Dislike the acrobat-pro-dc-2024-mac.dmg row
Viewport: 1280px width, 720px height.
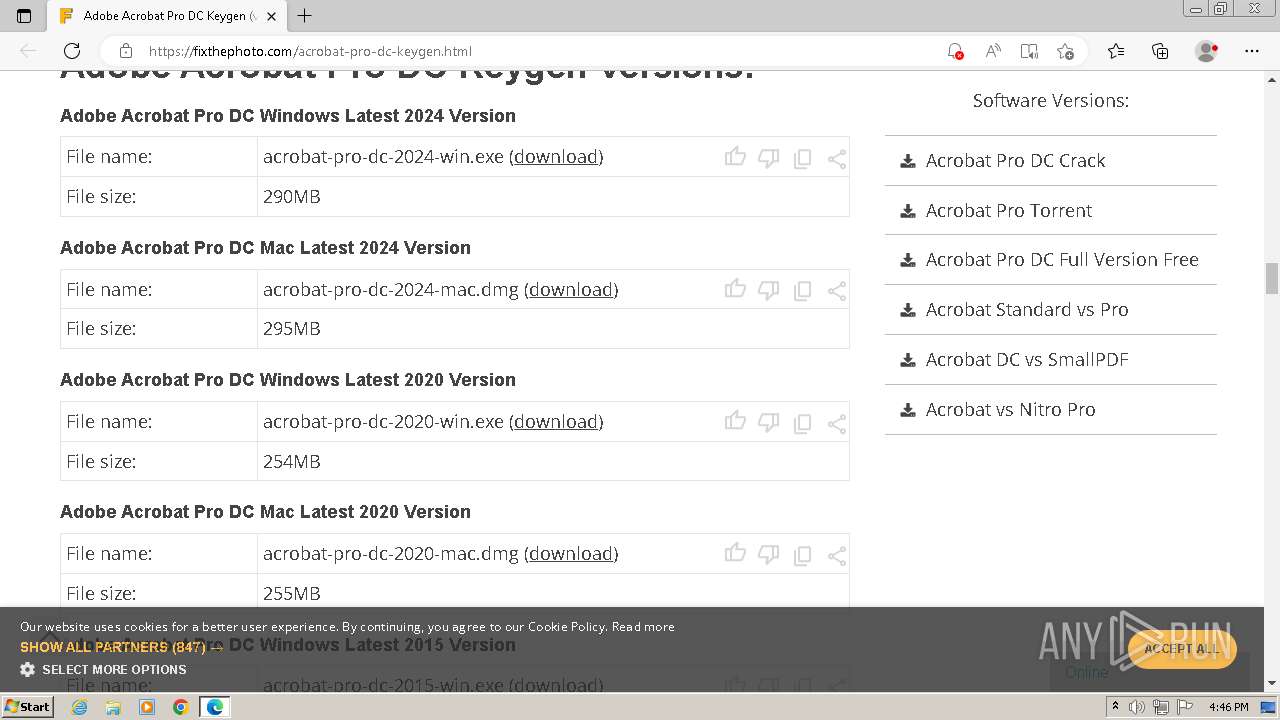(768, 291)
